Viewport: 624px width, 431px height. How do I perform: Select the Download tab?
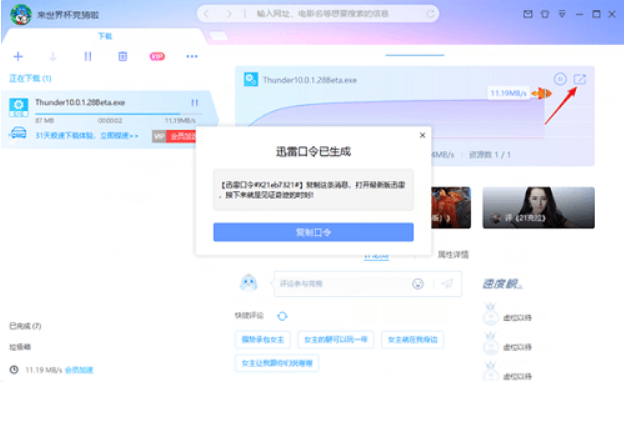pos(105,36)
